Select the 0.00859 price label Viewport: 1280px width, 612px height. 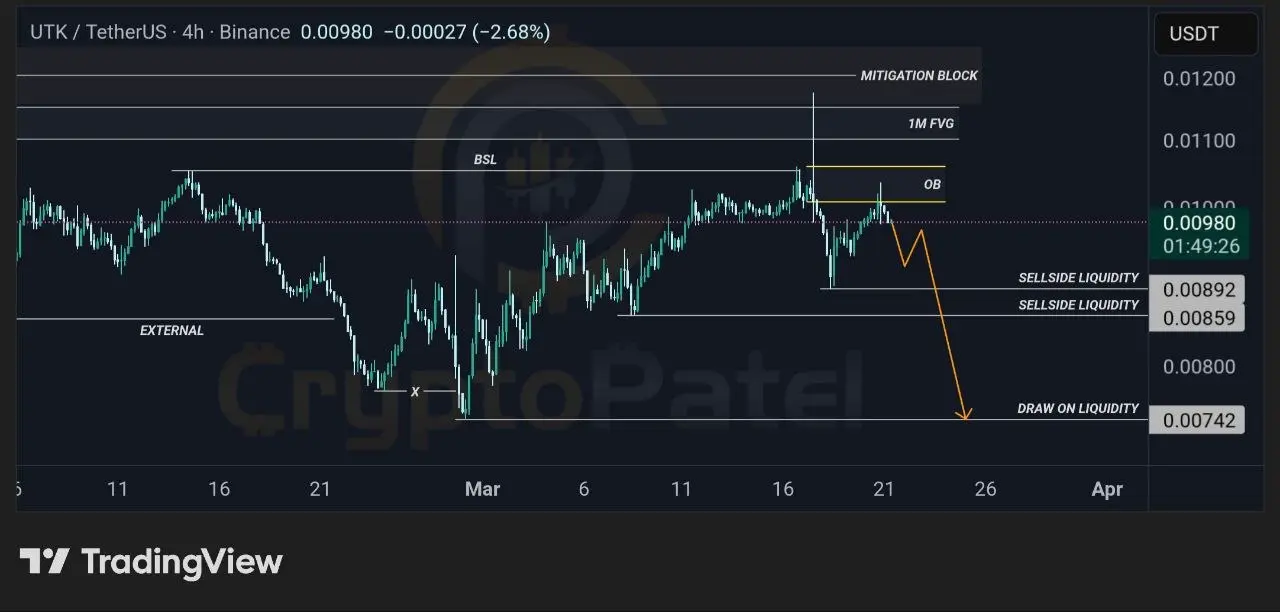click(1198, 319)
